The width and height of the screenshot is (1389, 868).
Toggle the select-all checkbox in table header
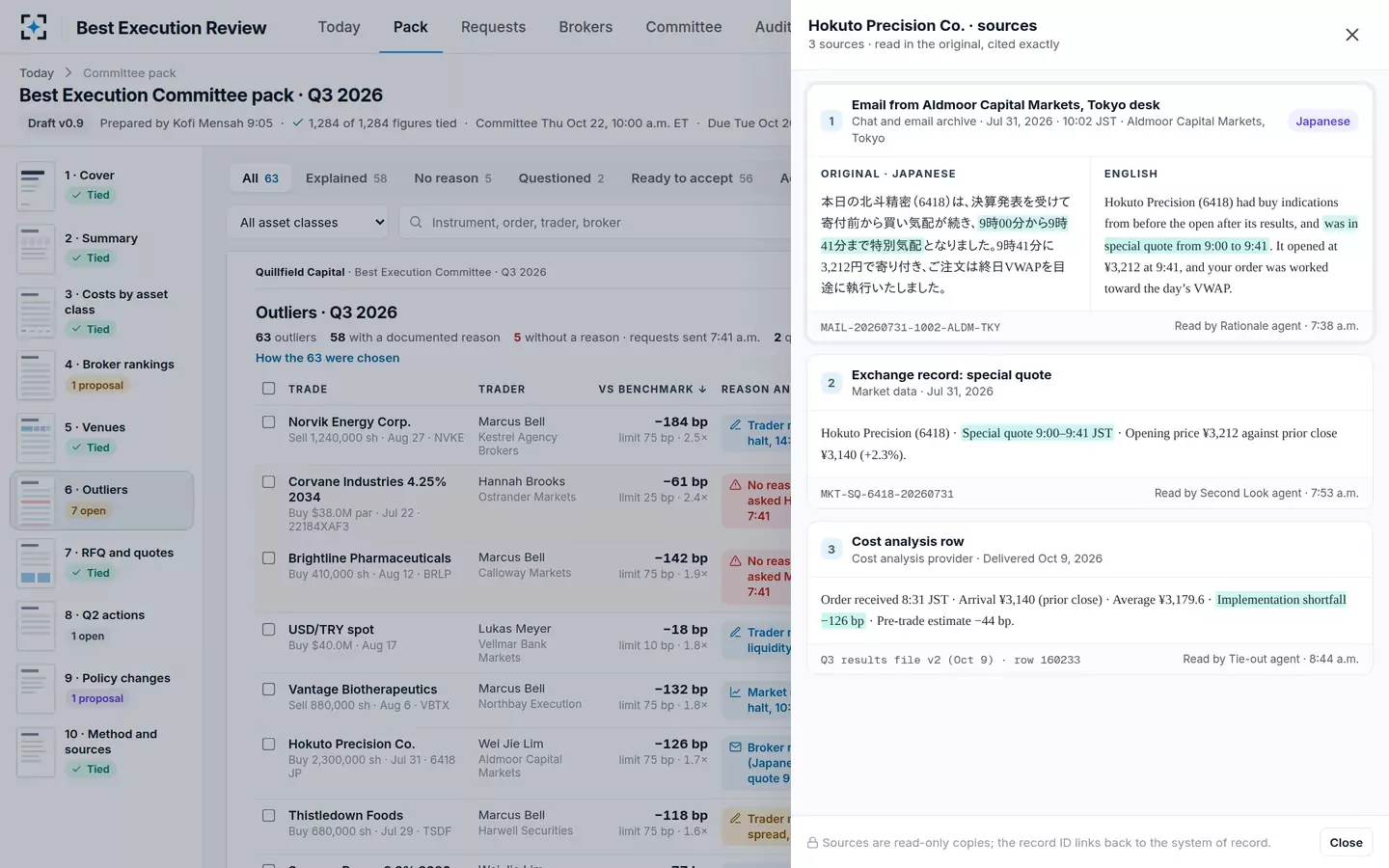click(x=269, y=389)
